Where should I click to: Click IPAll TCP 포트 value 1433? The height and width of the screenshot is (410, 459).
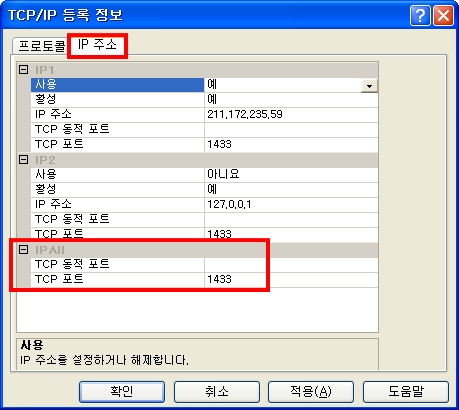pos(291,279)
